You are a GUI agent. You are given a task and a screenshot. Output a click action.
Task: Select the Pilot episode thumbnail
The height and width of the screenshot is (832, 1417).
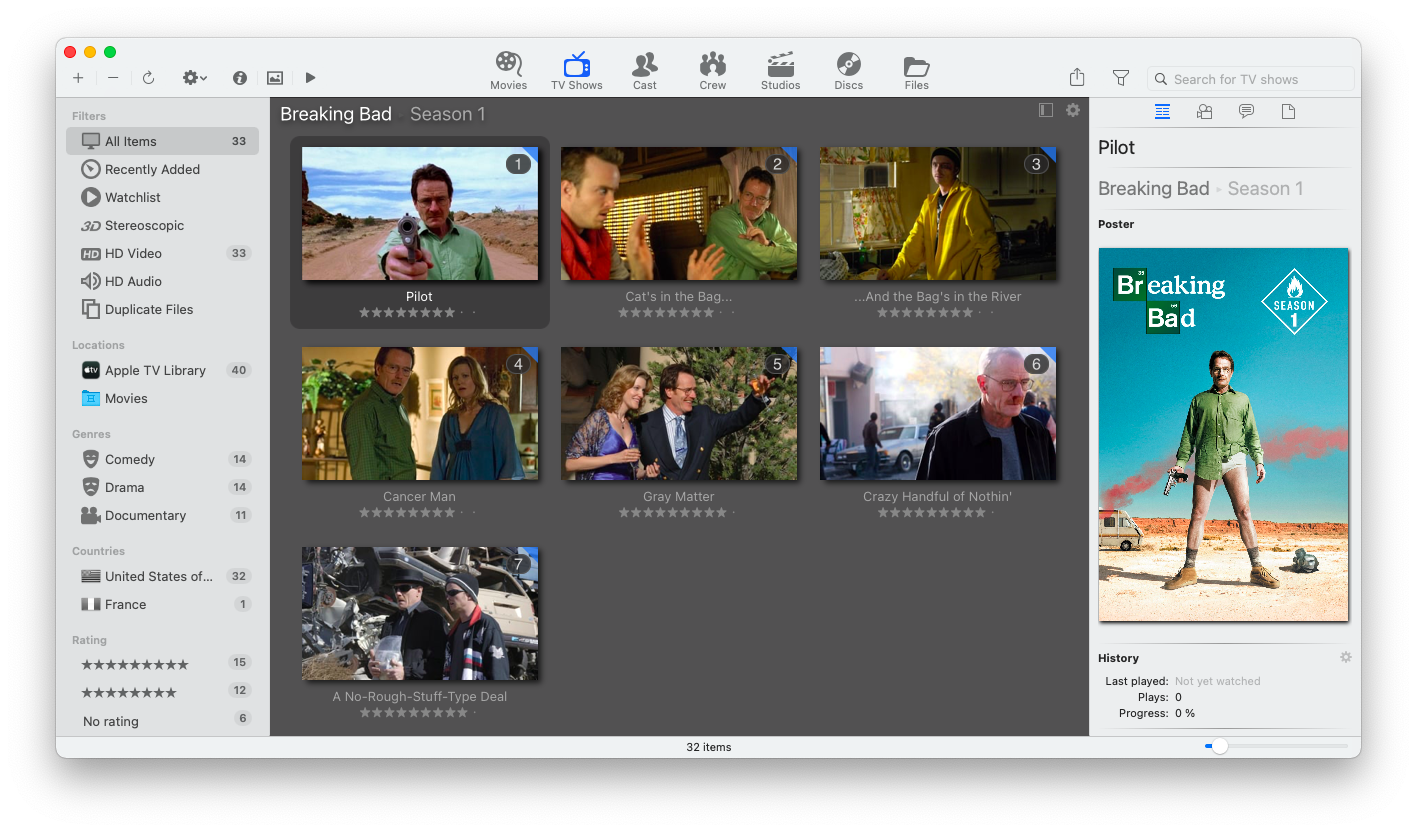click(x=420, y=214)
